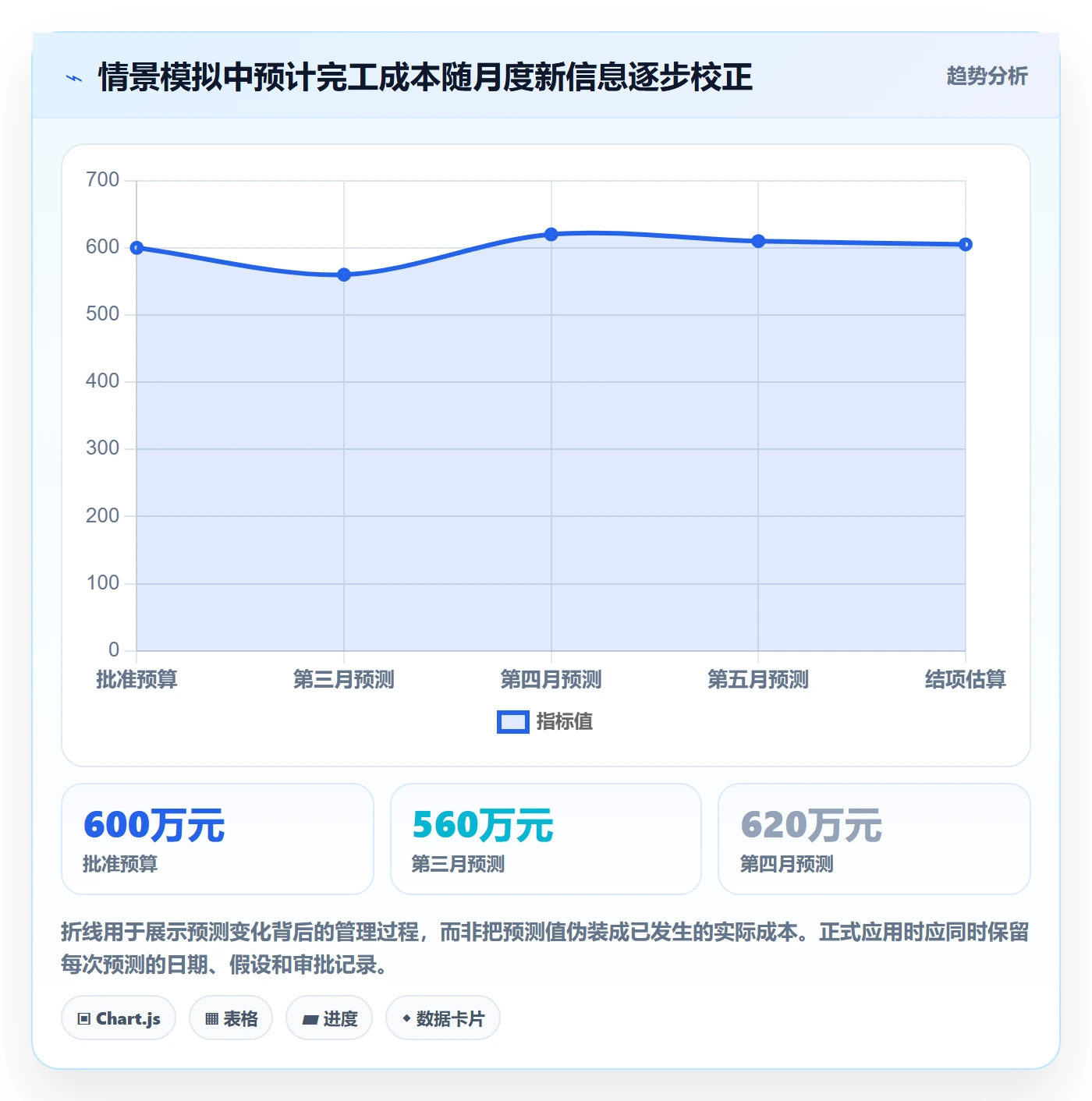Screen dimensions: 1092x1101
Task: Select the 第五月预测 data point on the line
Action: [x=758, y=241]
